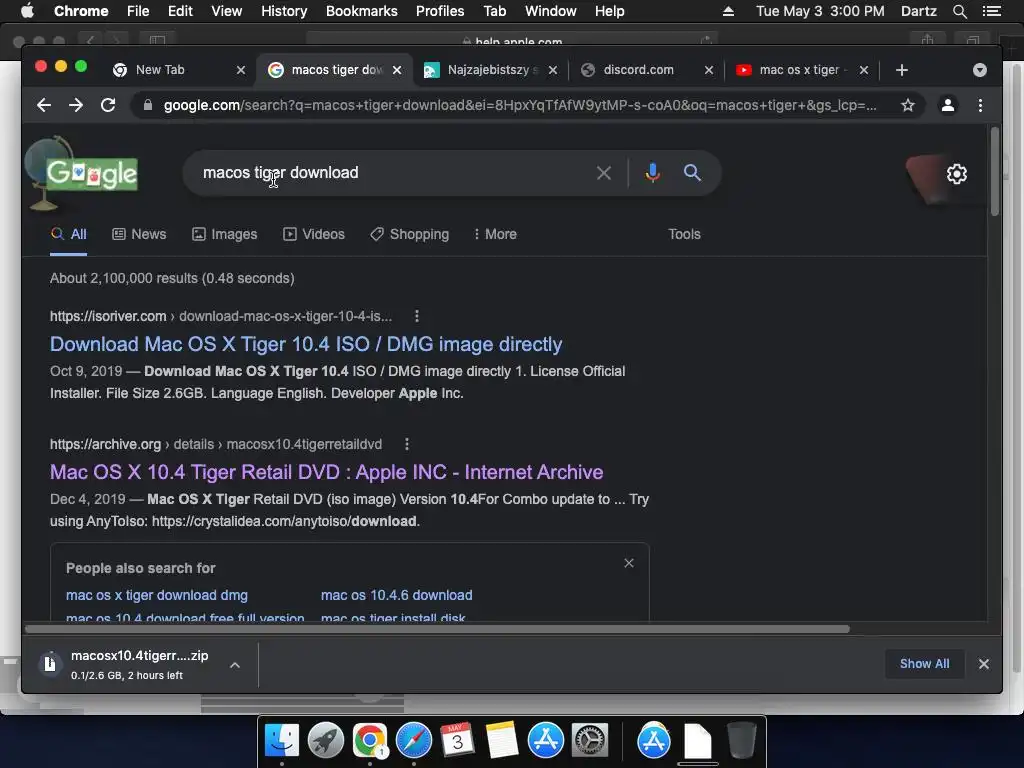Close the macos tiger download tab

(x=397, y=70)
